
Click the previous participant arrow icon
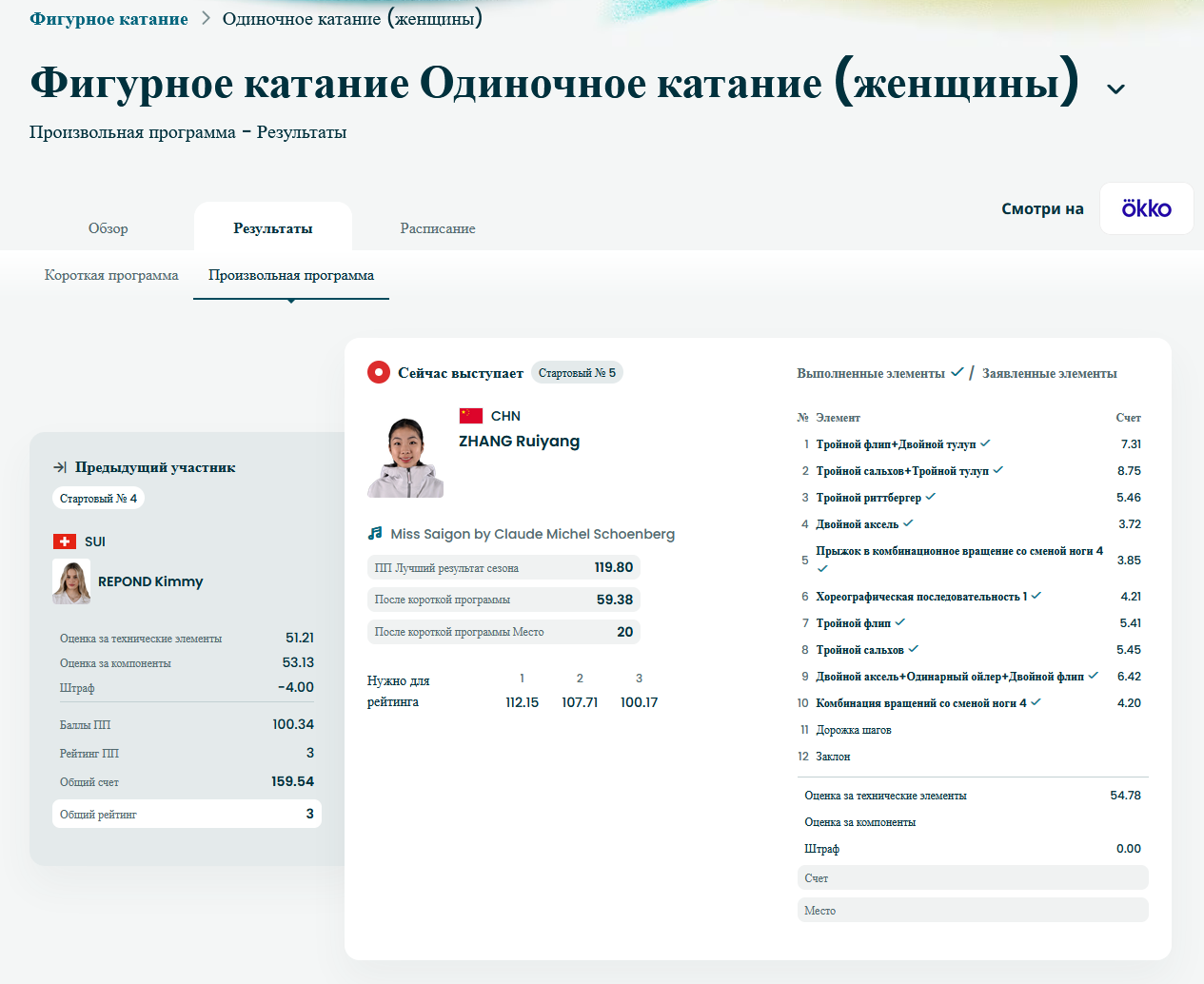[x=60, y=467]
